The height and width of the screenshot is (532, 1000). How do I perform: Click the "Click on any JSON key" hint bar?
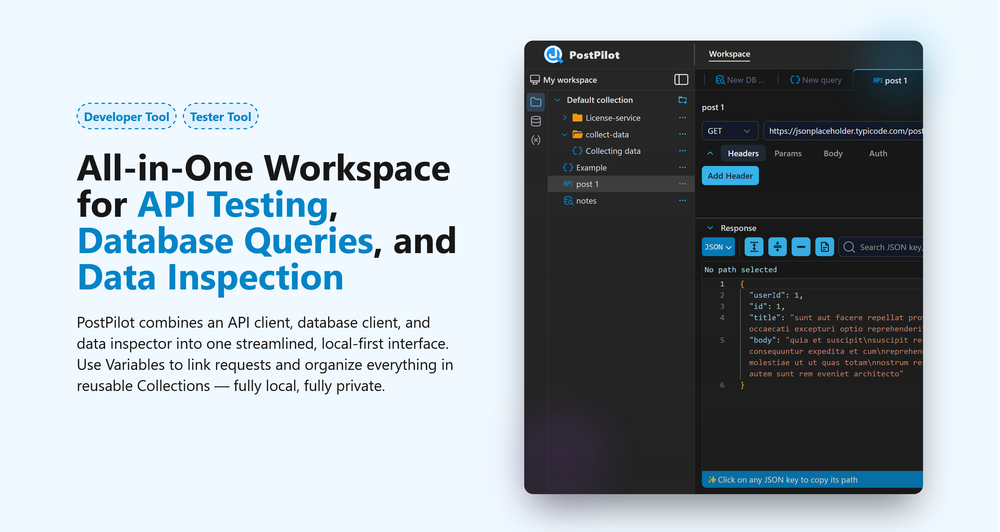click(x=812, y=480)
